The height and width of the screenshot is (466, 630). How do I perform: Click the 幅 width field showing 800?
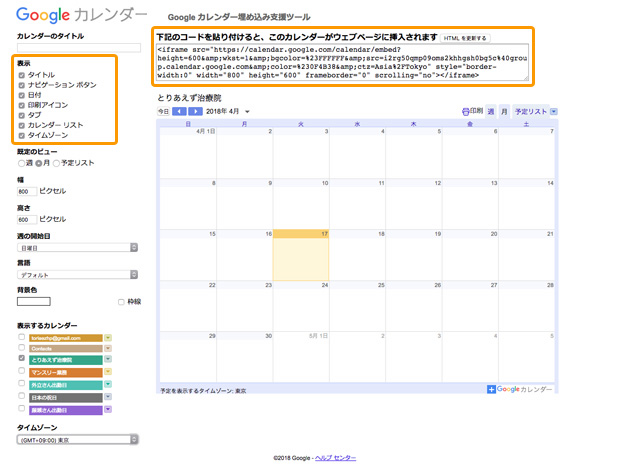[27, 192]
